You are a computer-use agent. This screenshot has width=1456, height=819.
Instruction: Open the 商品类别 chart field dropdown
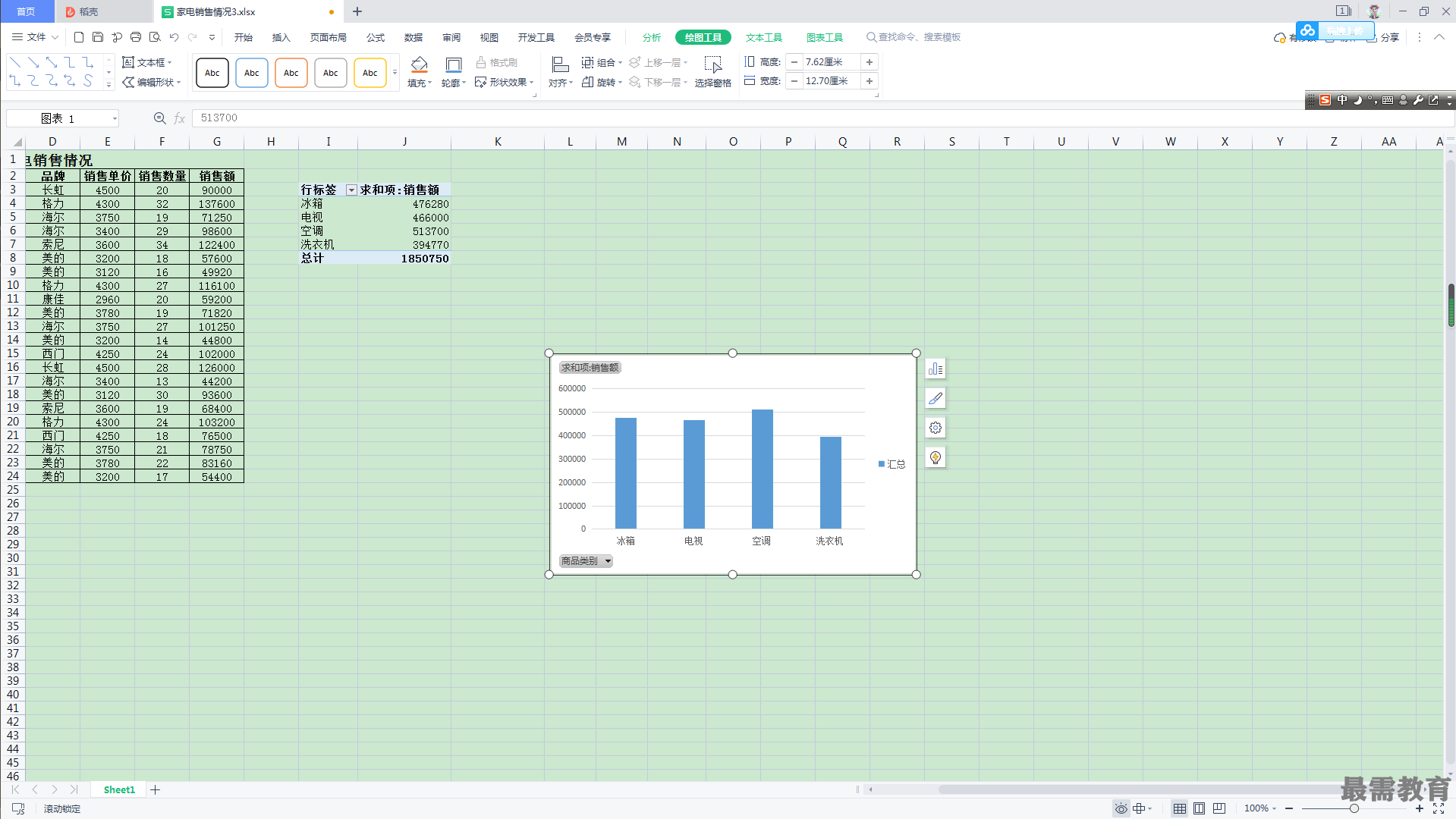tap(586, 561)
